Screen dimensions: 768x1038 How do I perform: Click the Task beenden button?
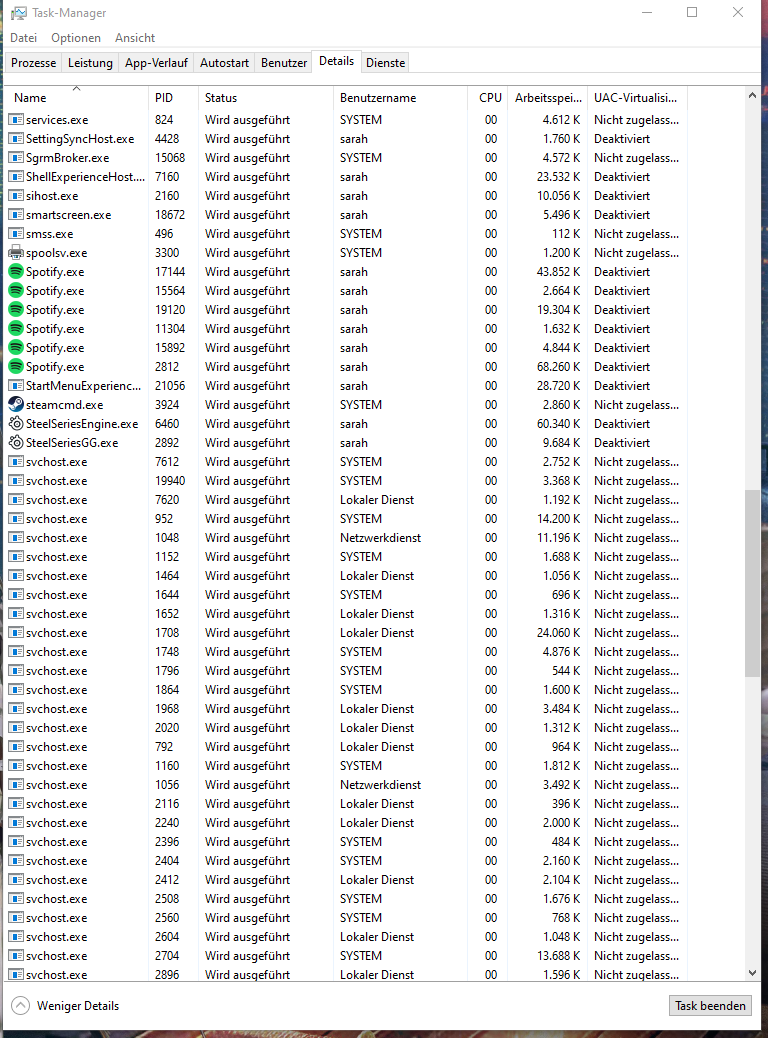pos(710,1006)
